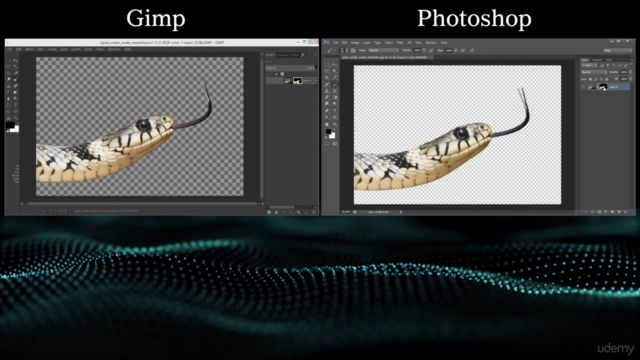Select the Quick Selection tool in Photoshop
This screenshot has width=640, height=360.
pyautogui.click(x=335, y=71)
